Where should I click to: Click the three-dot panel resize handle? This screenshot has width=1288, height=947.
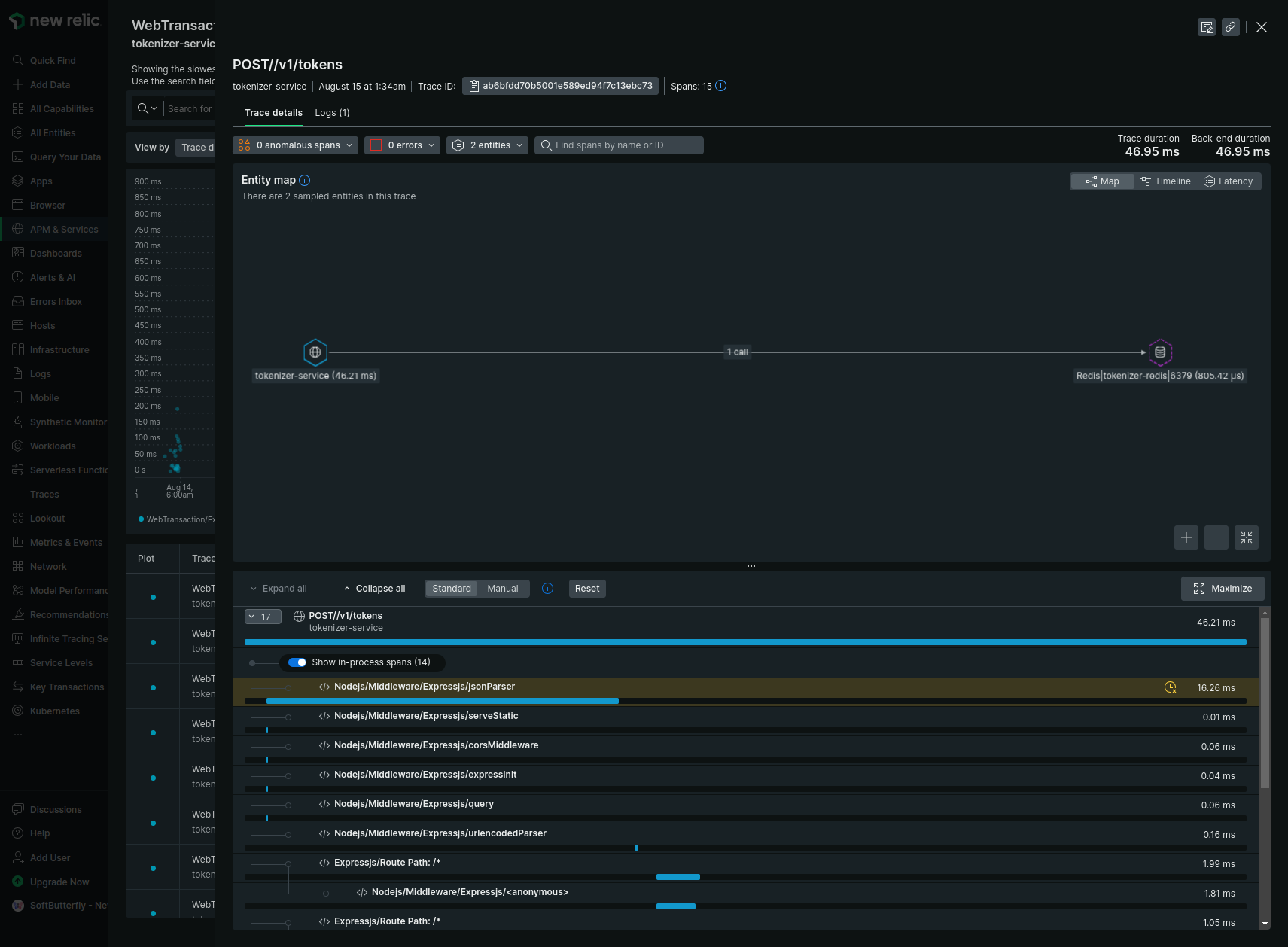point(751,566)
